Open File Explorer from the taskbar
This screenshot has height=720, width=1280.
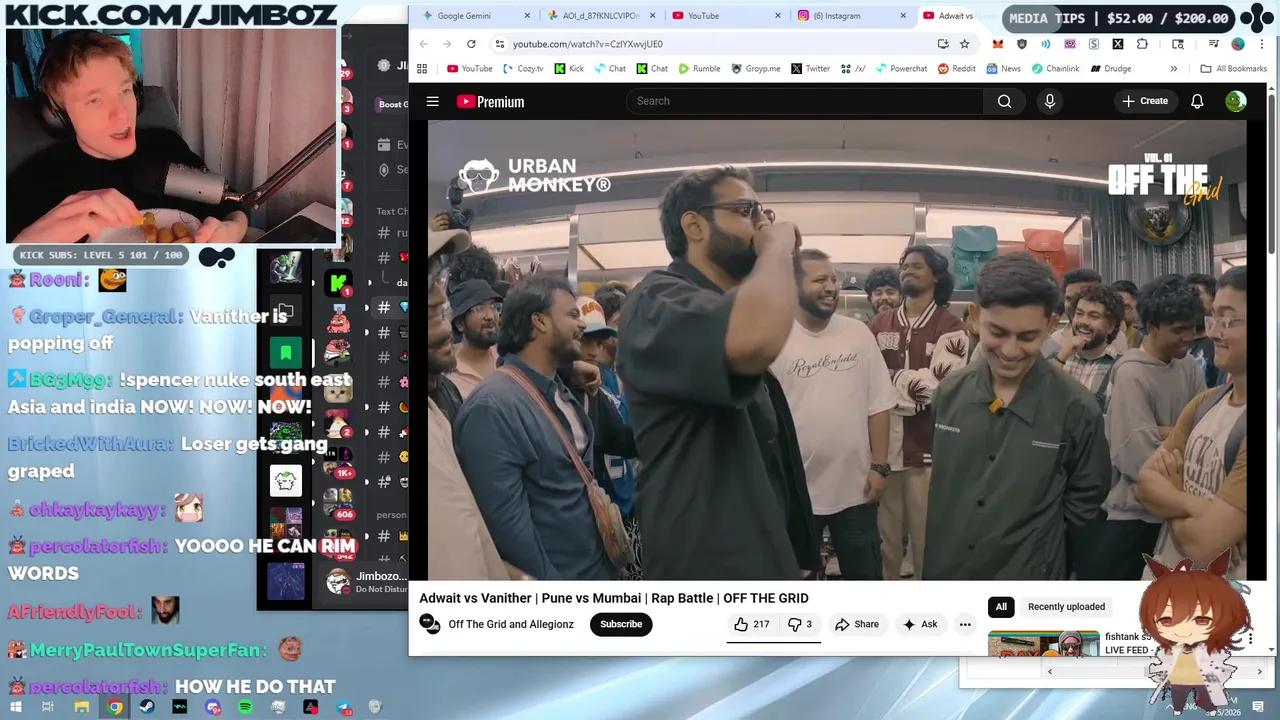82,707
